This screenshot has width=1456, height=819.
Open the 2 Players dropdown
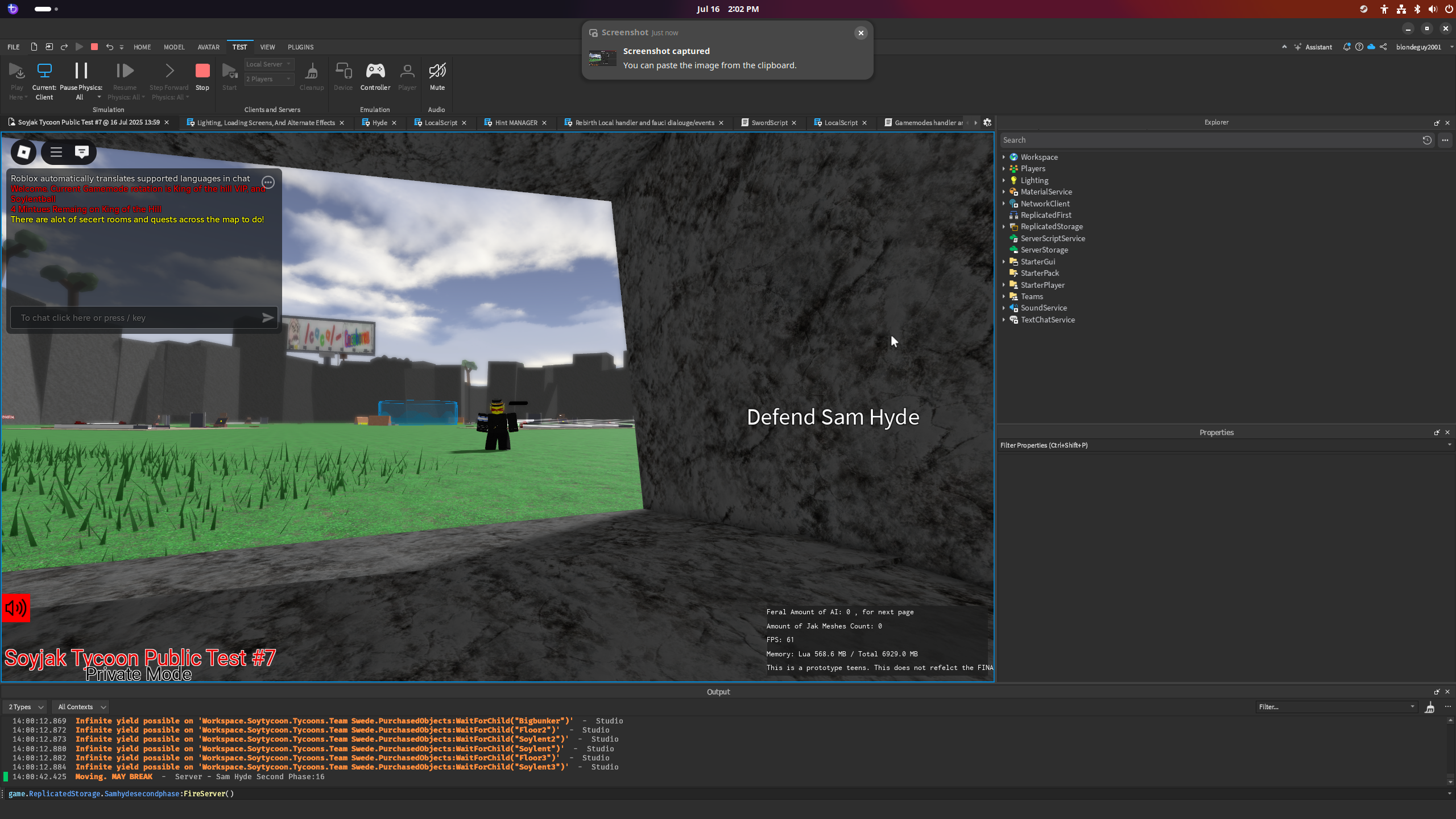click(269, 79)
